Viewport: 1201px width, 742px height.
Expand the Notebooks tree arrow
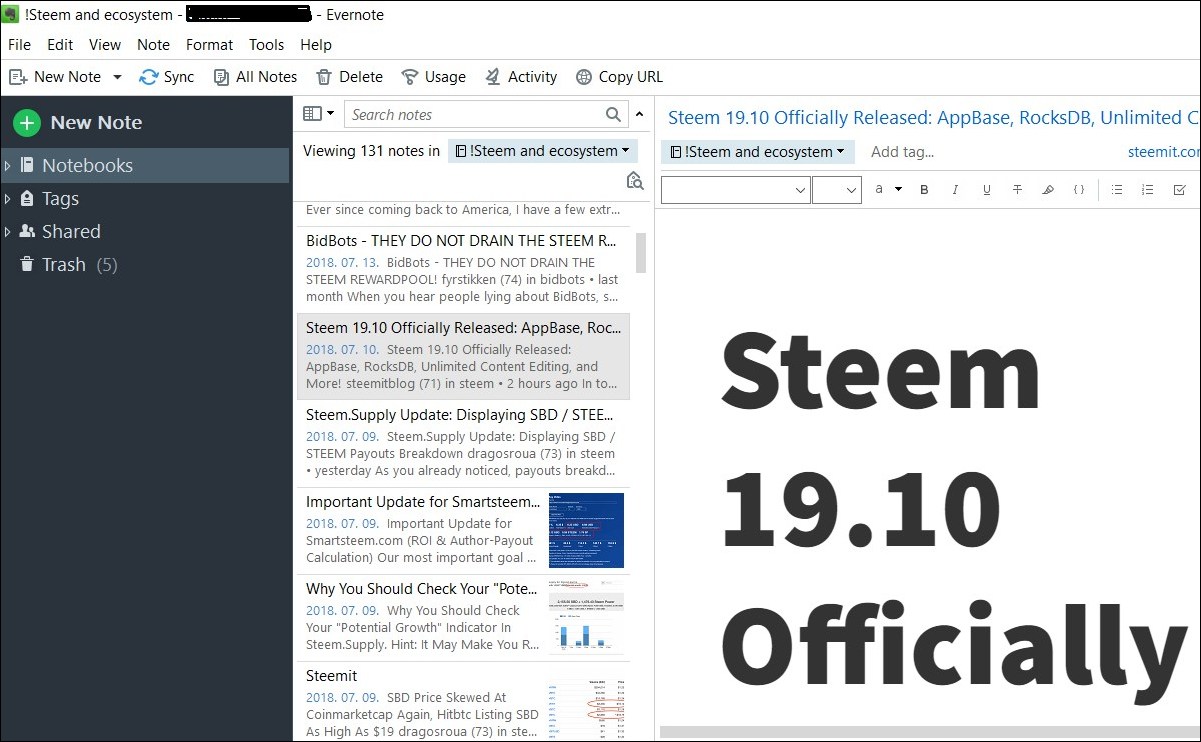pyautogui.click(x=7, y=166)
